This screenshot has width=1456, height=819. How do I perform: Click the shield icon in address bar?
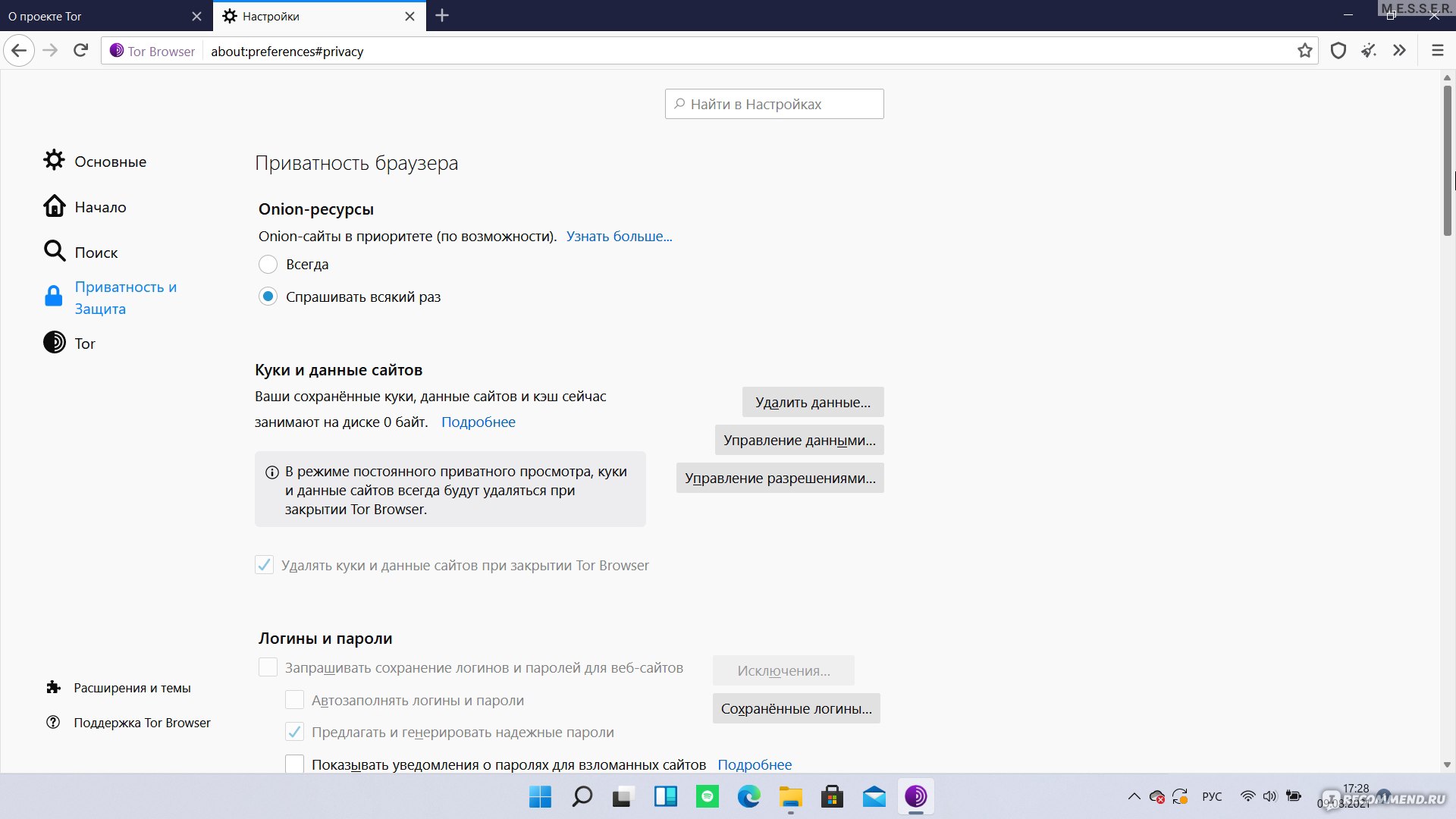(x=1338, y=51)
